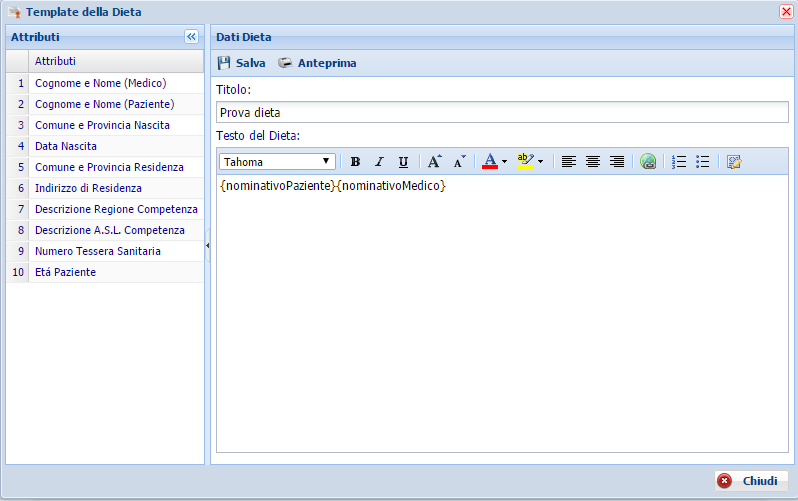Viewport: 798px width, 501px height.
Task: Click the Salva text label
Action: coord(250,63)
